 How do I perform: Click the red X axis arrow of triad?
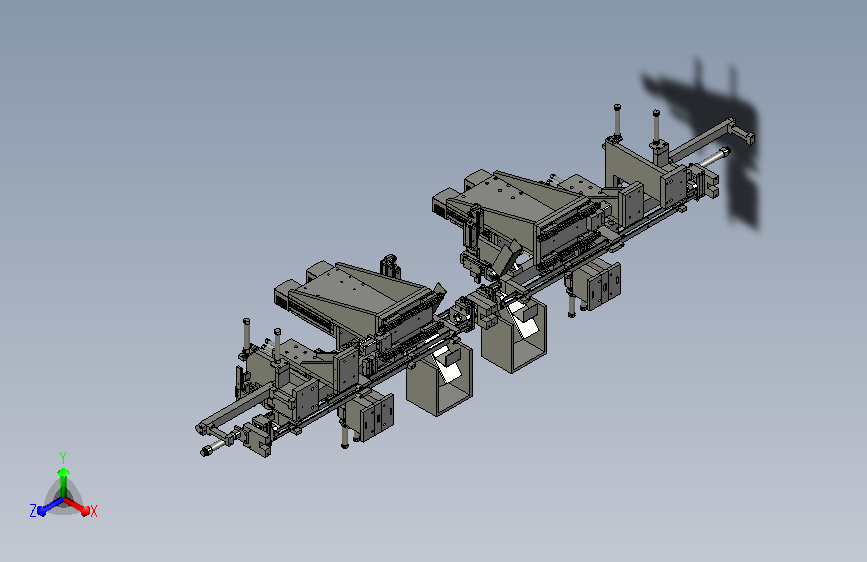(x=77, y=506)
